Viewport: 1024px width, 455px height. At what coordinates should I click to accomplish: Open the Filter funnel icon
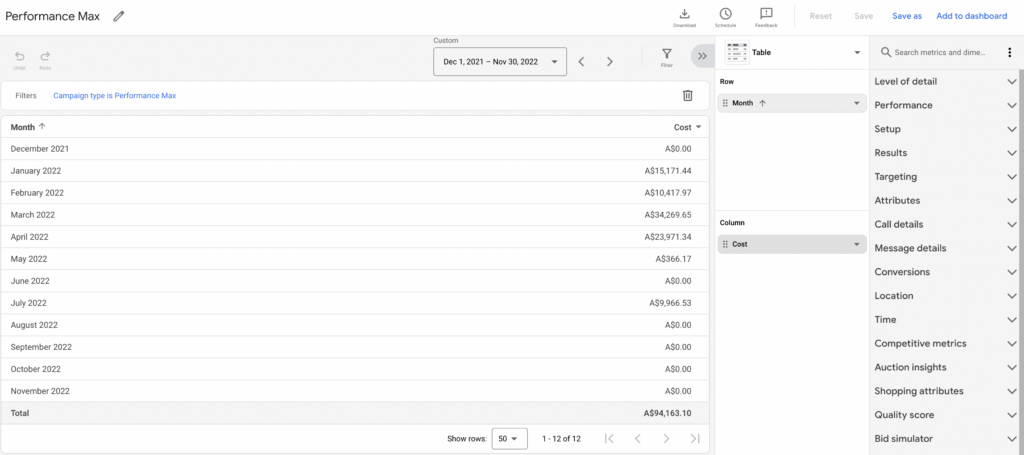[666, 56]
